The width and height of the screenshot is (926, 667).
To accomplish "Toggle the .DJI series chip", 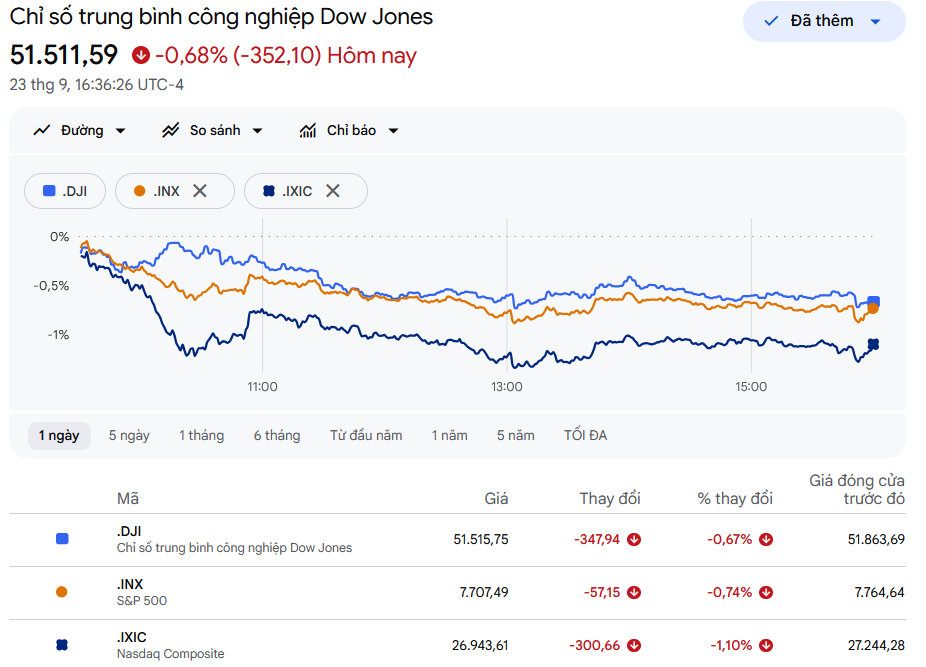I will tap(65, 191).
